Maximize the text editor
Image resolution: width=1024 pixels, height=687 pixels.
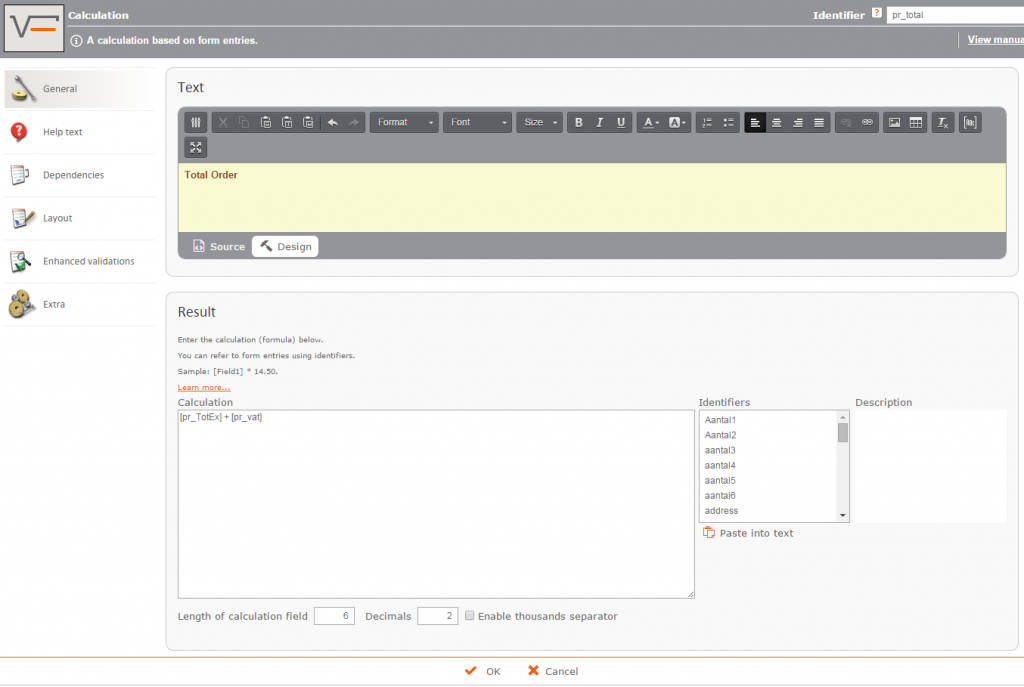196,147
